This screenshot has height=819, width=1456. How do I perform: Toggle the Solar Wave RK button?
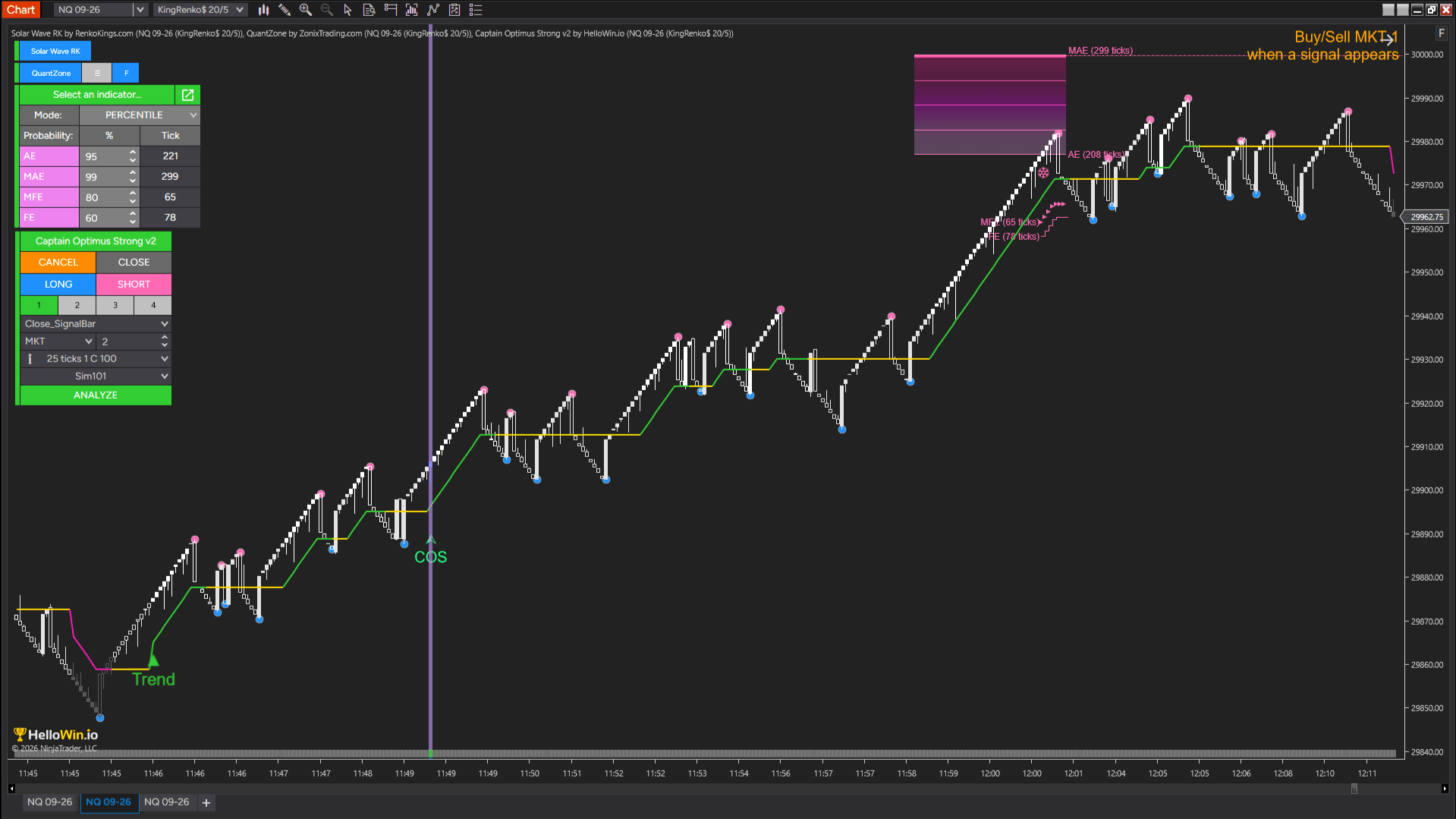coord(55,51)
